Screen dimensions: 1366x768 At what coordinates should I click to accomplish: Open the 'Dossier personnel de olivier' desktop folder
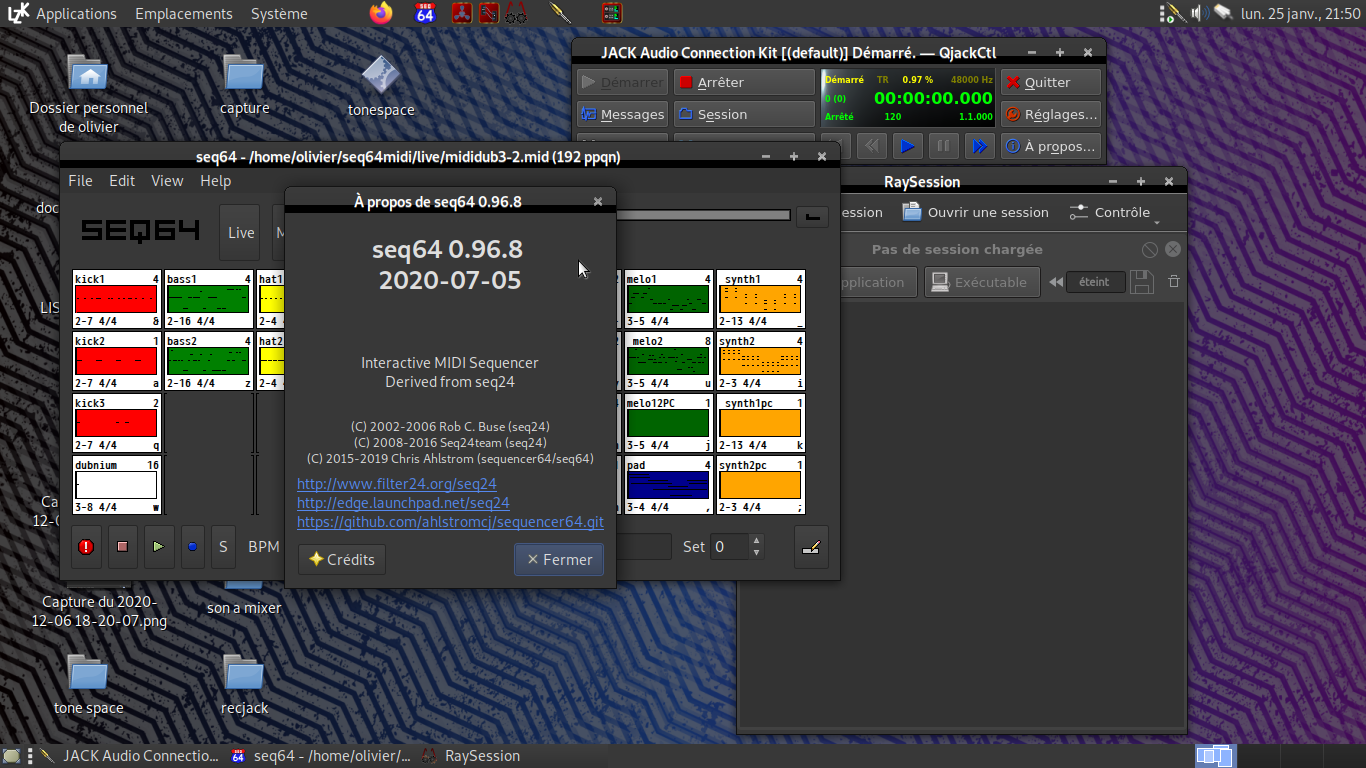pos(89,93)
